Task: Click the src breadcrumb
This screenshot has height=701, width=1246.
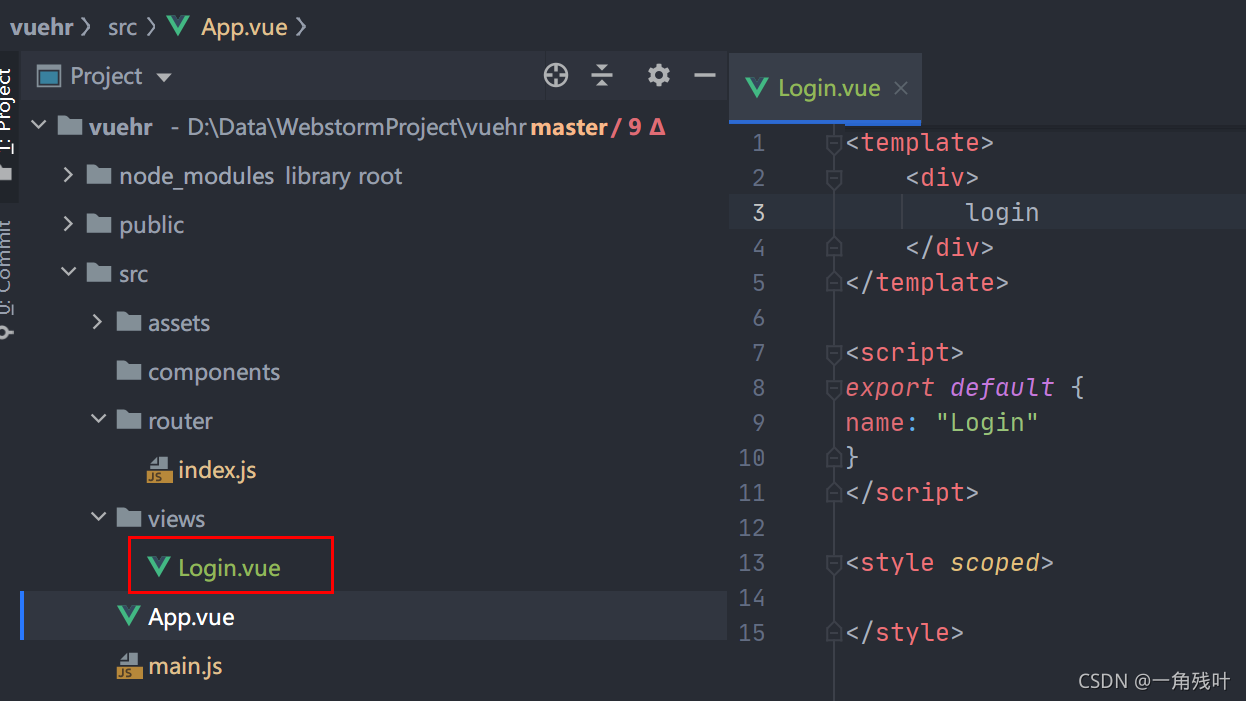Action: coord(122,27)
